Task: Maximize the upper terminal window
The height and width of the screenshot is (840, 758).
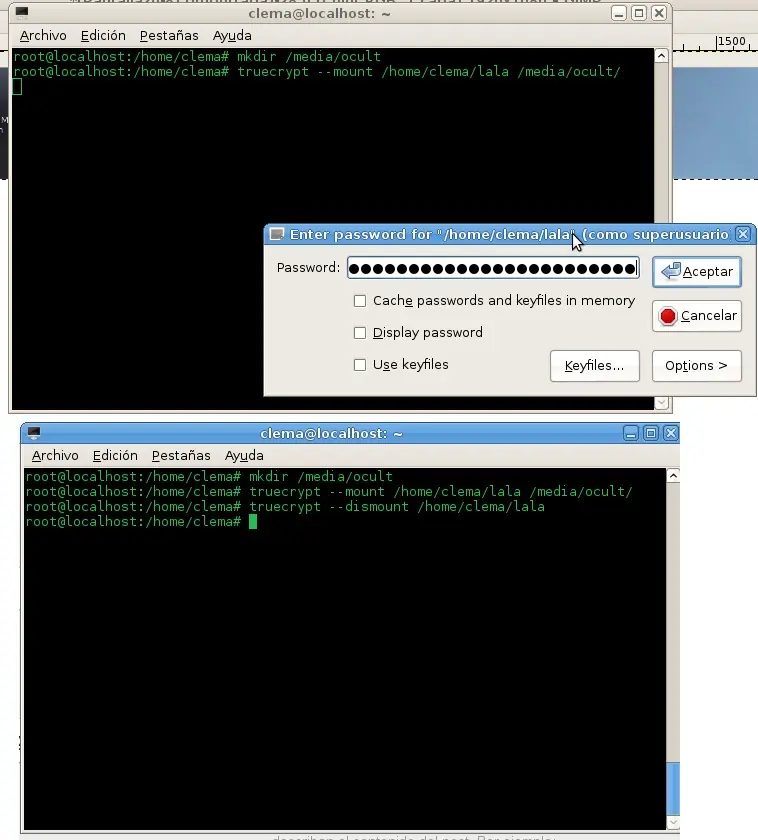Action: click(639, 13)
